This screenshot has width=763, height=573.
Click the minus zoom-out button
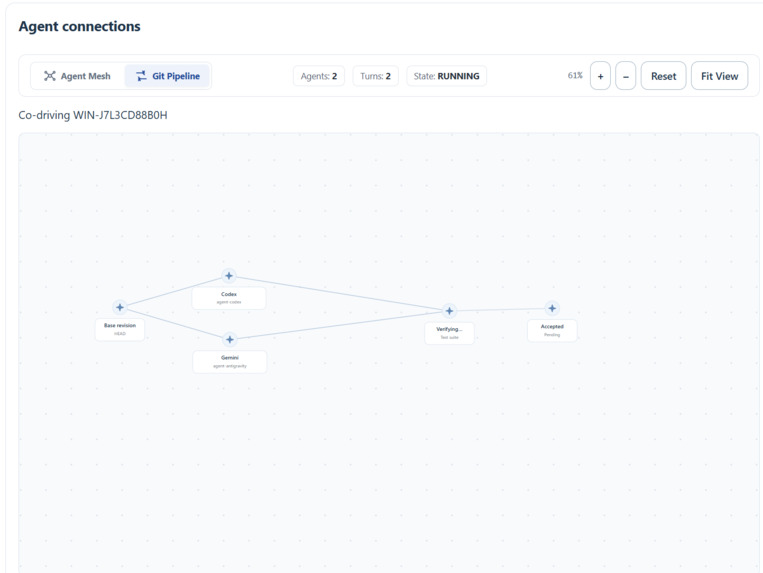[626, 76]
